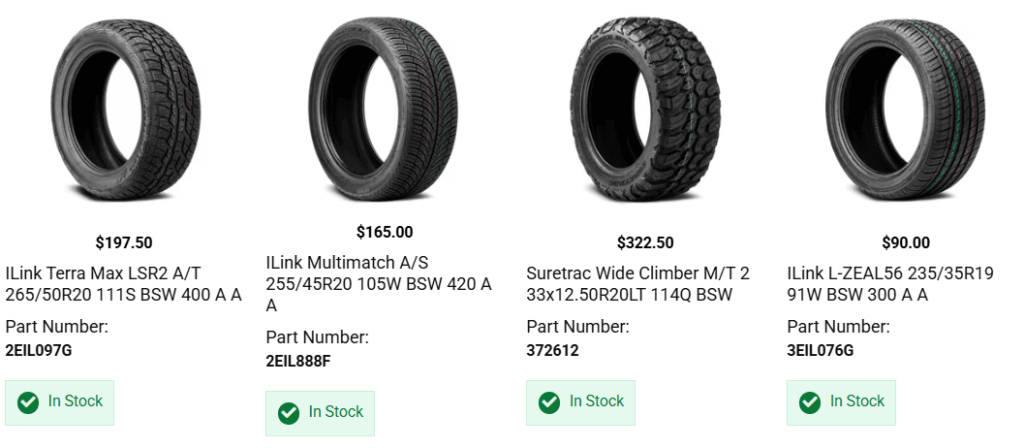Click green checkmark icon under part 2EIL097G
Screen dimensions: 1024x448
[28, 402]
